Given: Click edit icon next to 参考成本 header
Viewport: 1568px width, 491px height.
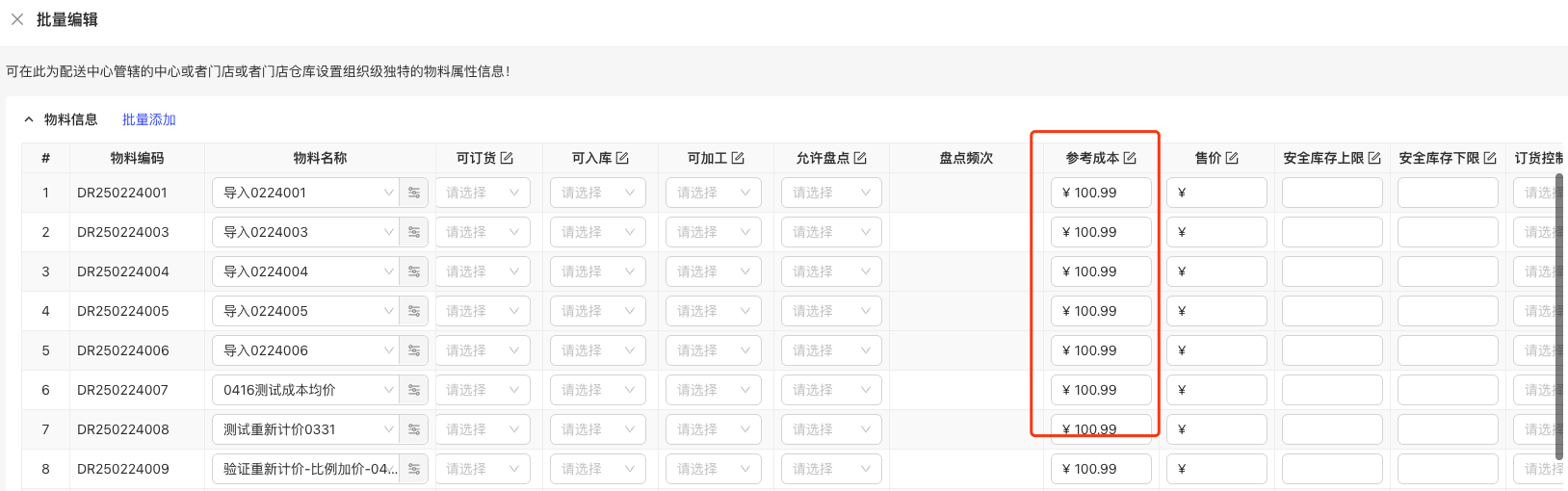Looking at the screenshot, I should click(1130, 158).
